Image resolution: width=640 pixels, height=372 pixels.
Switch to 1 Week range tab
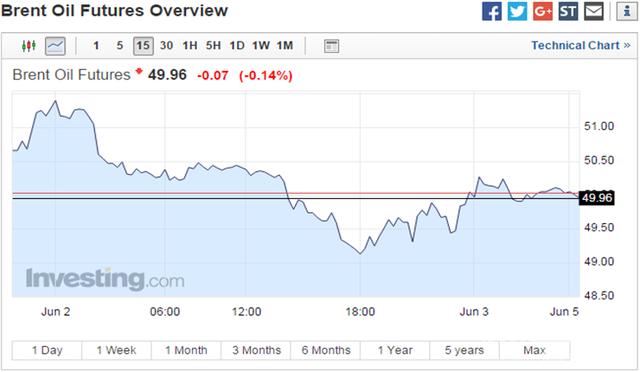coord(116,350)
